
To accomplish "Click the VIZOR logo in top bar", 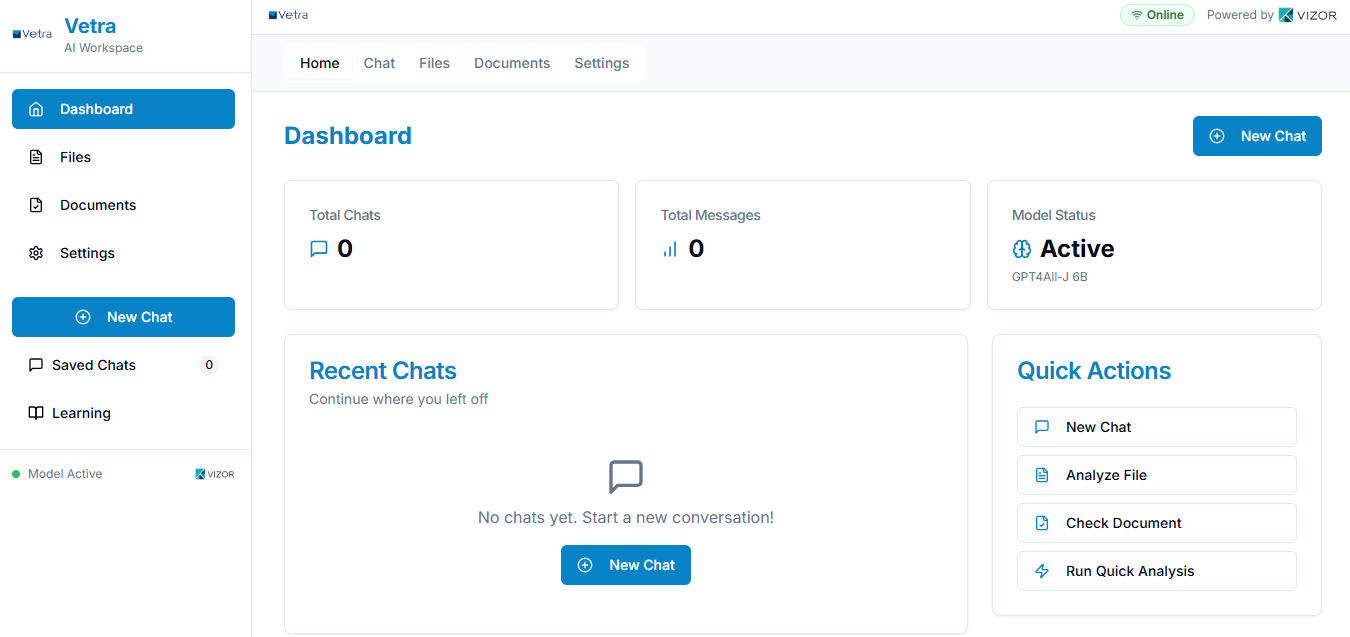I will (x=1308, y=15).
